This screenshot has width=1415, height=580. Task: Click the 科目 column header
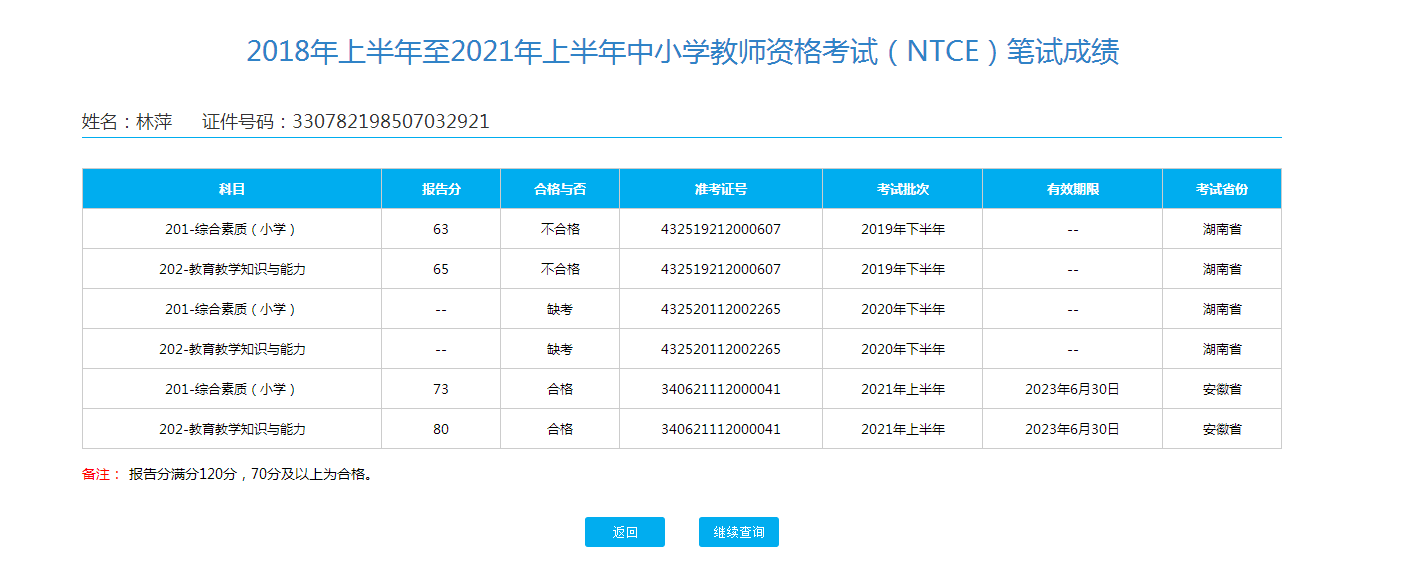[x=232, y=189]
